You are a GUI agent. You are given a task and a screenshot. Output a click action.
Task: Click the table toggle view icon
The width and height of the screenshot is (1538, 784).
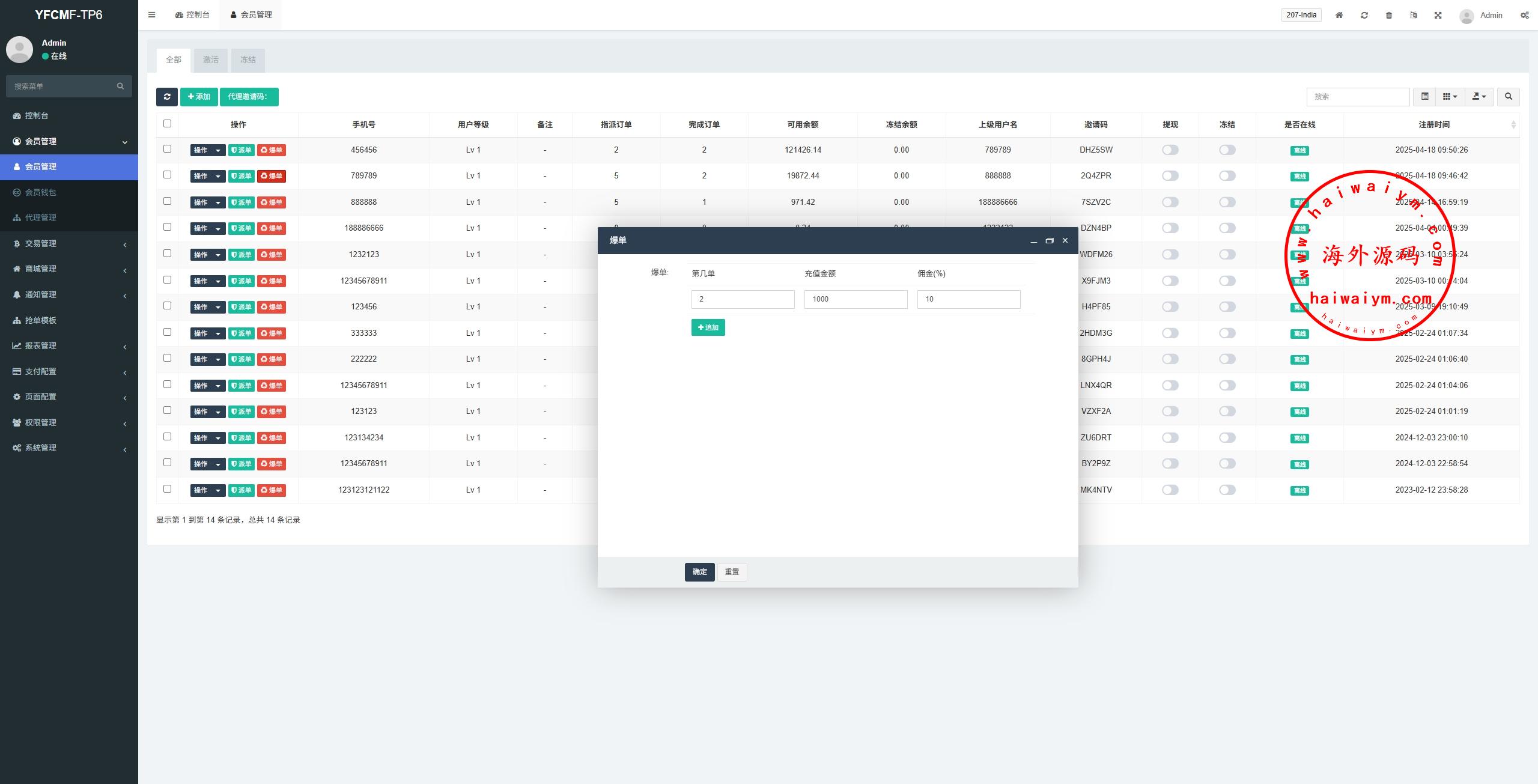[x=1424, y=97]
